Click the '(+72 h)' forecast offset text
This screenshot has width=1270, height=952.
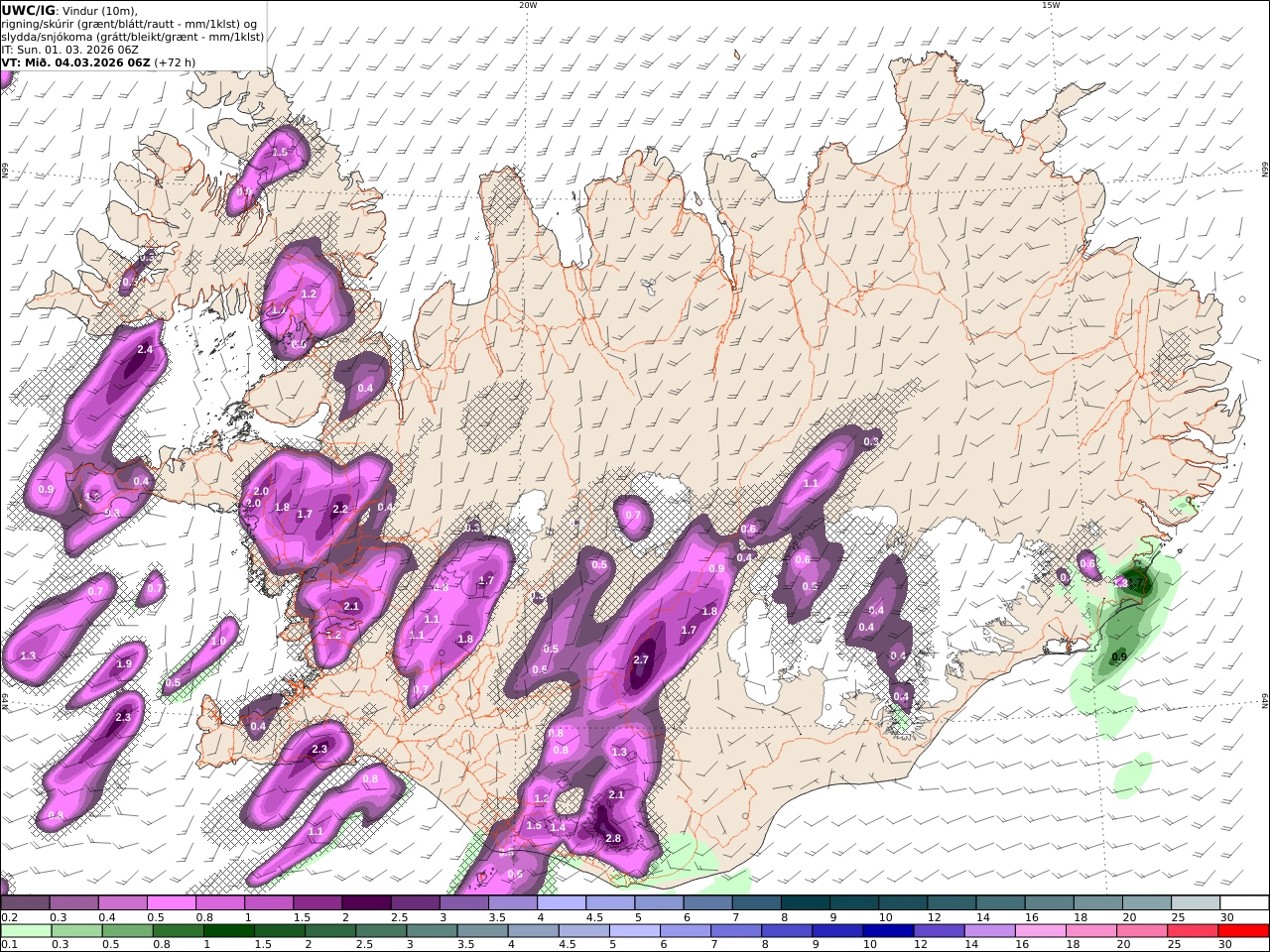pyautogui.click(x=175, y=62)
